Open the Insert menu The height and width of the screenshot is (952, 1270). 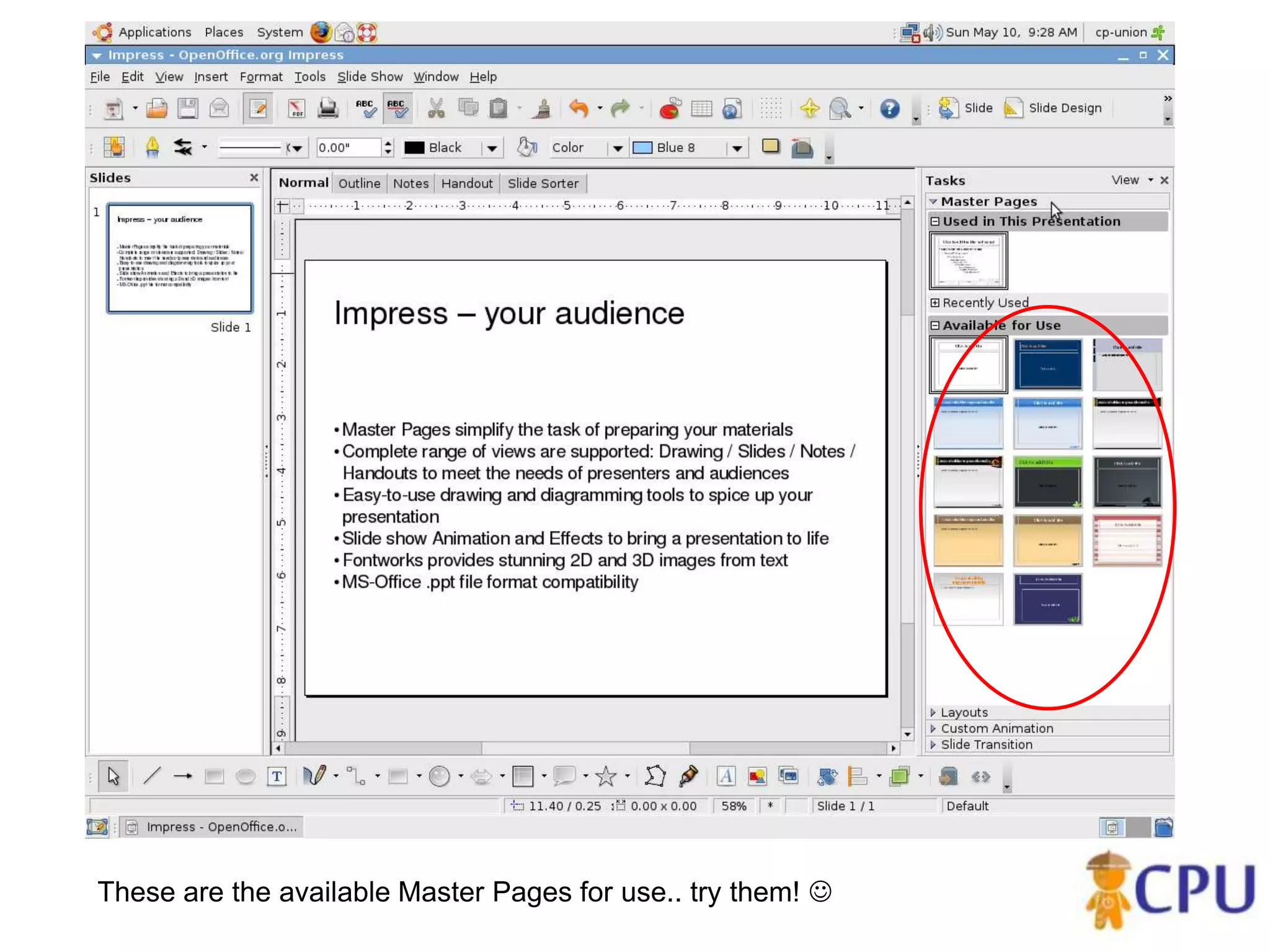[x=211, y=77]
